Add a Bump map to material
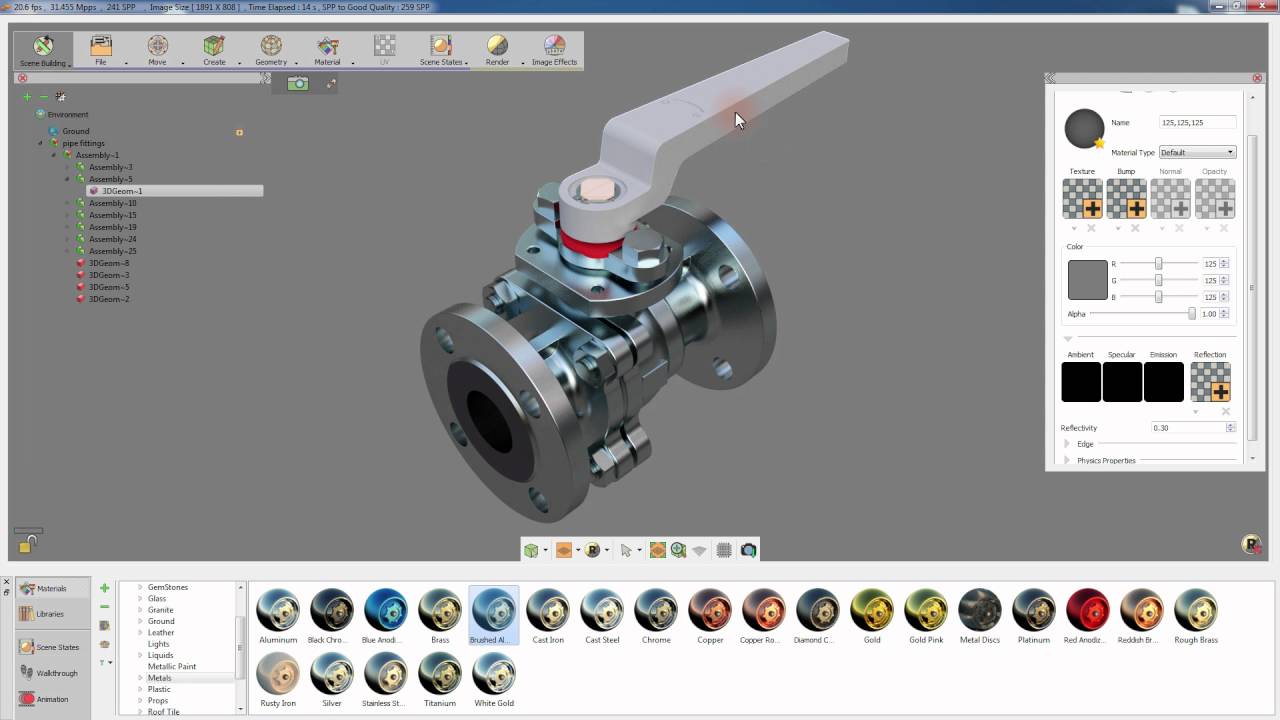 point(1126,199)
